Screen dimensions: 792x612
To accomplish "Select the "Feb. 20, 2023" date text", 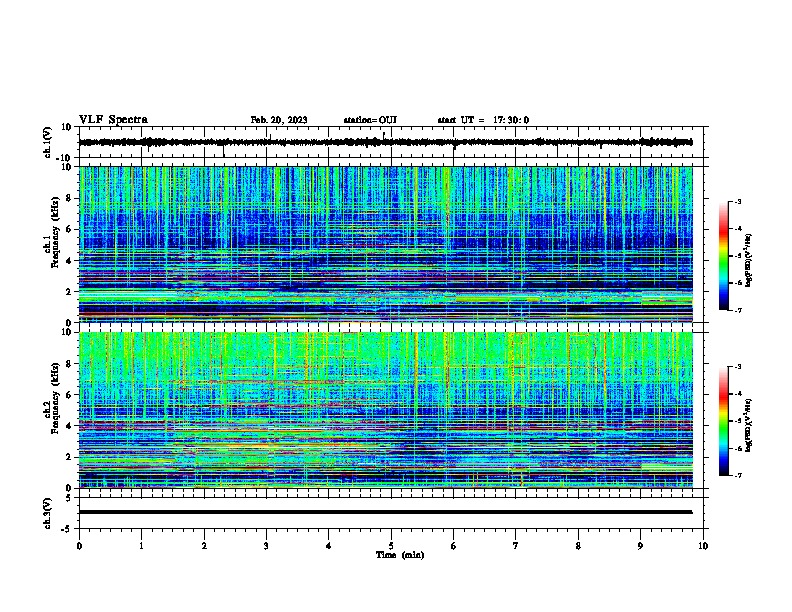I will pyautogui.click(x=279, y=120).
